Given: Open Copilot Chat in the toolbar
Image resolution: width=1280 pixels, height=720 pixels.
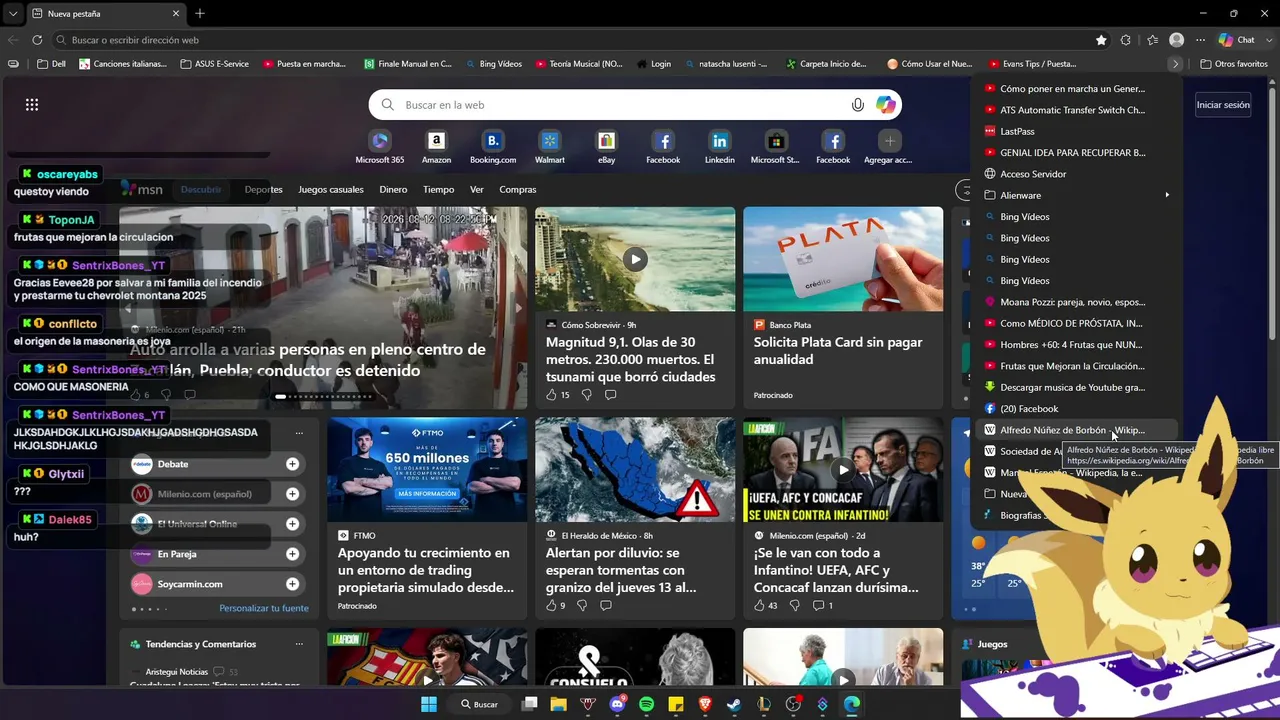Looking at the screenshot, I should pos(1237,40).
